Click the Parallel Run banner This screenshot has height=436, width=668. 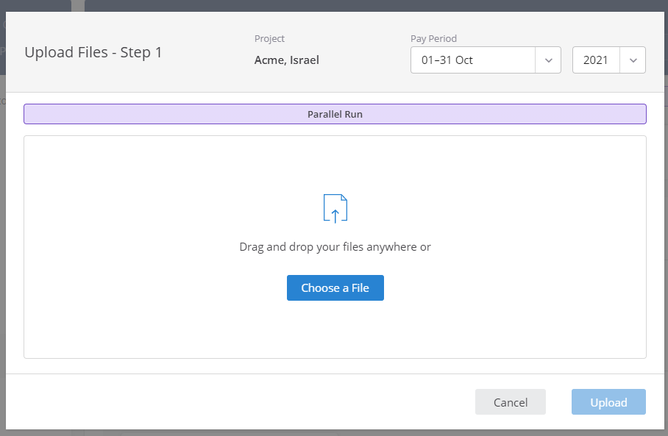point(335,114)
